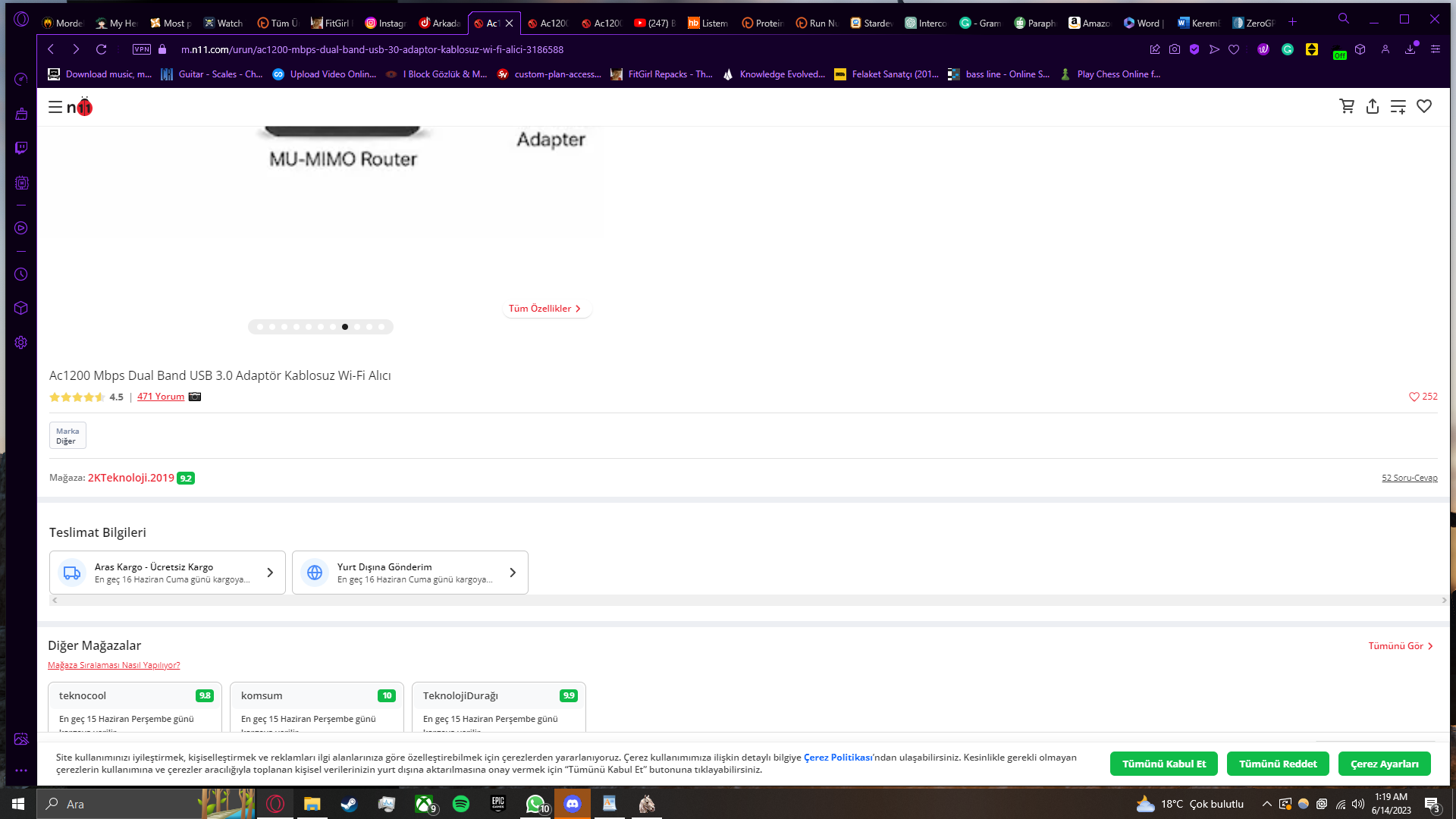Open browser history clock sidebar icon
This screenshot has height=819, width=1456.
pos(21,275)
